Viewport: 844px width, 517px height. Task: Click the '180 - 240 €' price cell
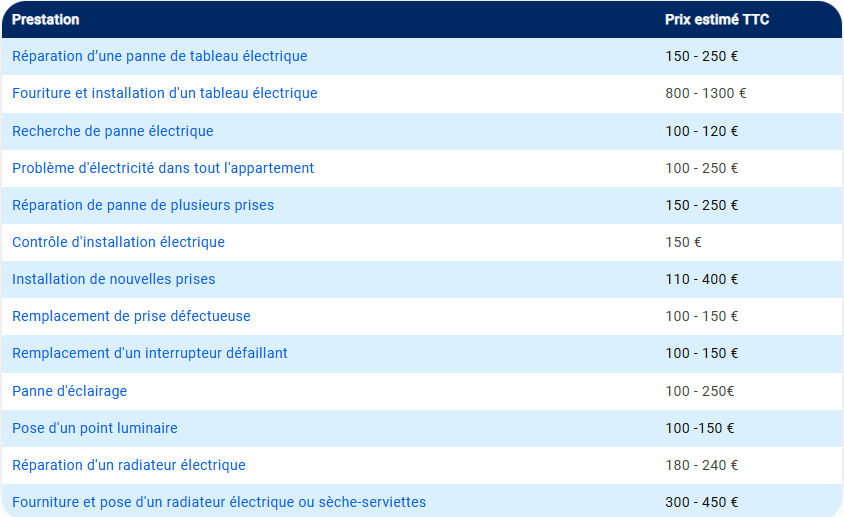[701, 465]
